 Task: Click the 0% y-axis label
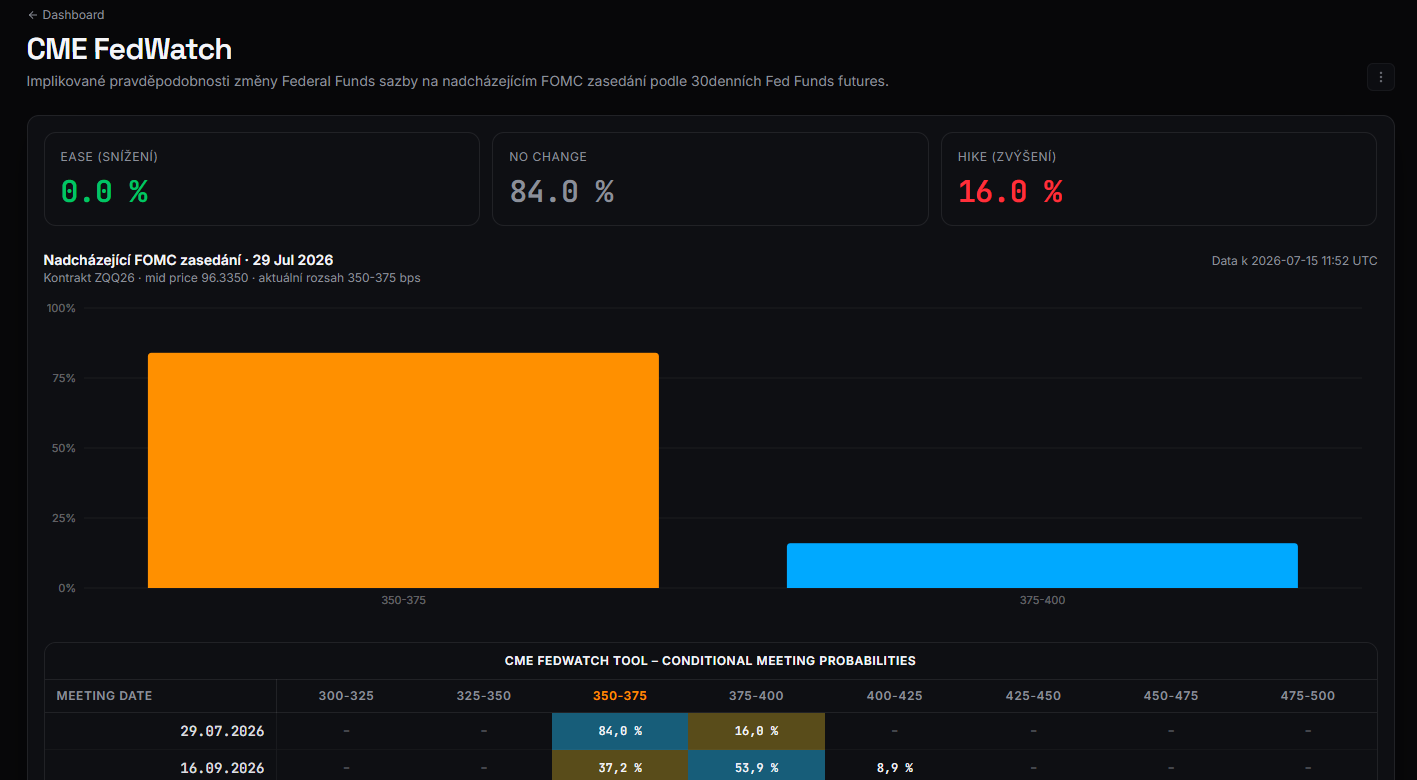click(67, 588)
